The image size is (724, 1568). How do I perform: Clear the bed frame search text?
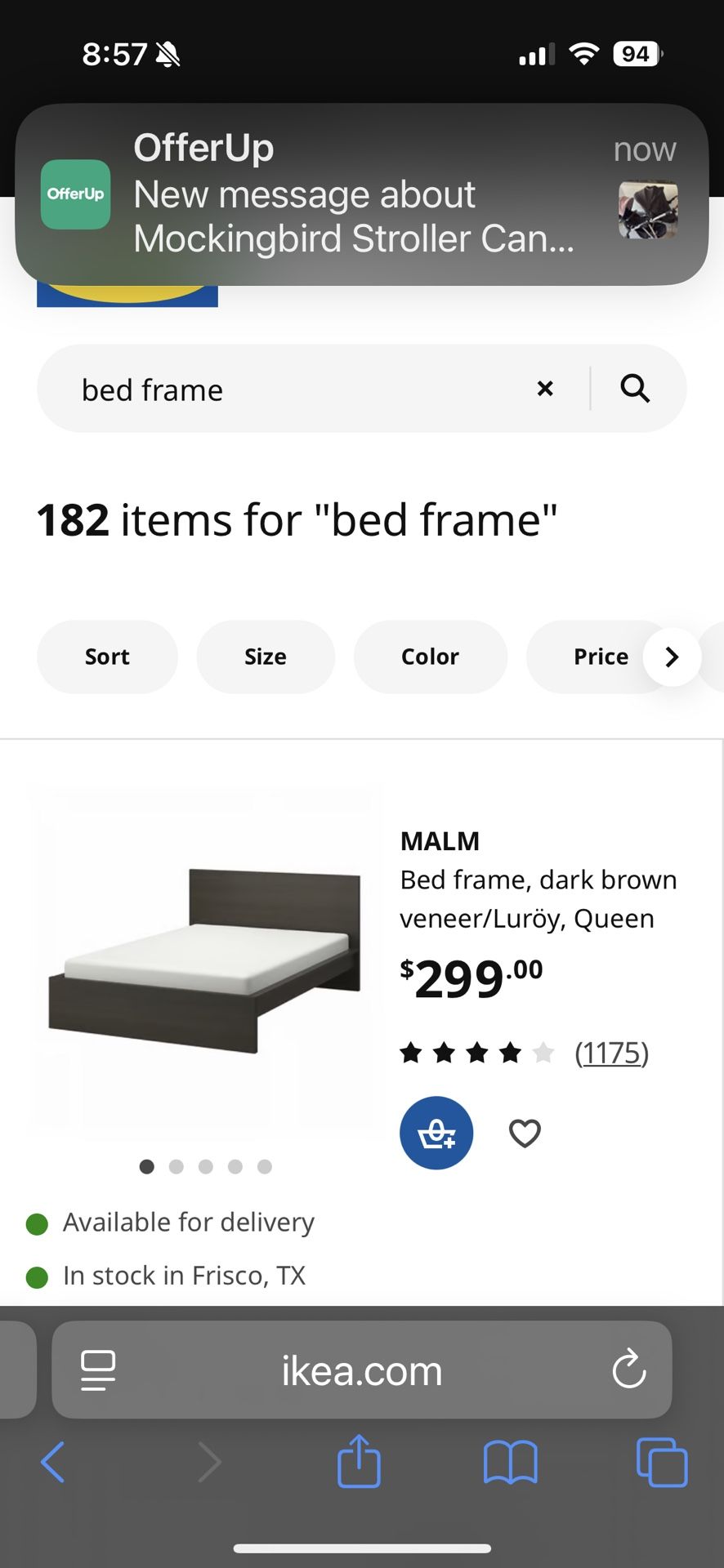tap(545, 389)
